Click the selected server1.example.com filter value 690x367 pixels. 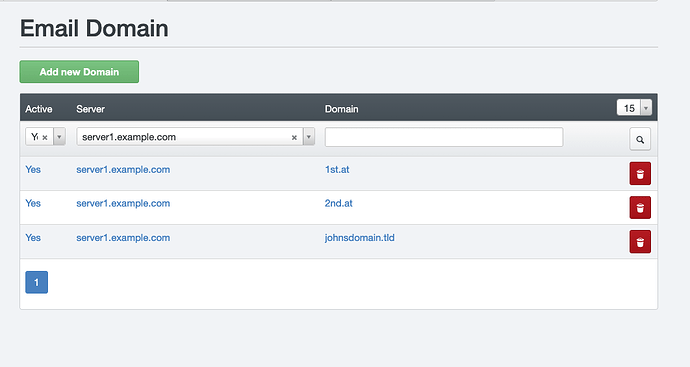[129, 137]
